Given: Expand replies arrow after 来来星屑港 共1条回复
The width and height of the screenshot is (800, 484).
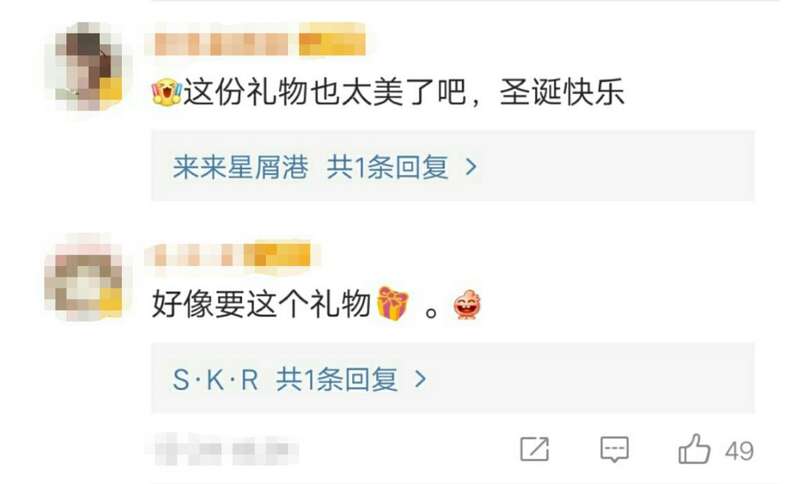Looking at the screenshot, I should click(471, 167).
